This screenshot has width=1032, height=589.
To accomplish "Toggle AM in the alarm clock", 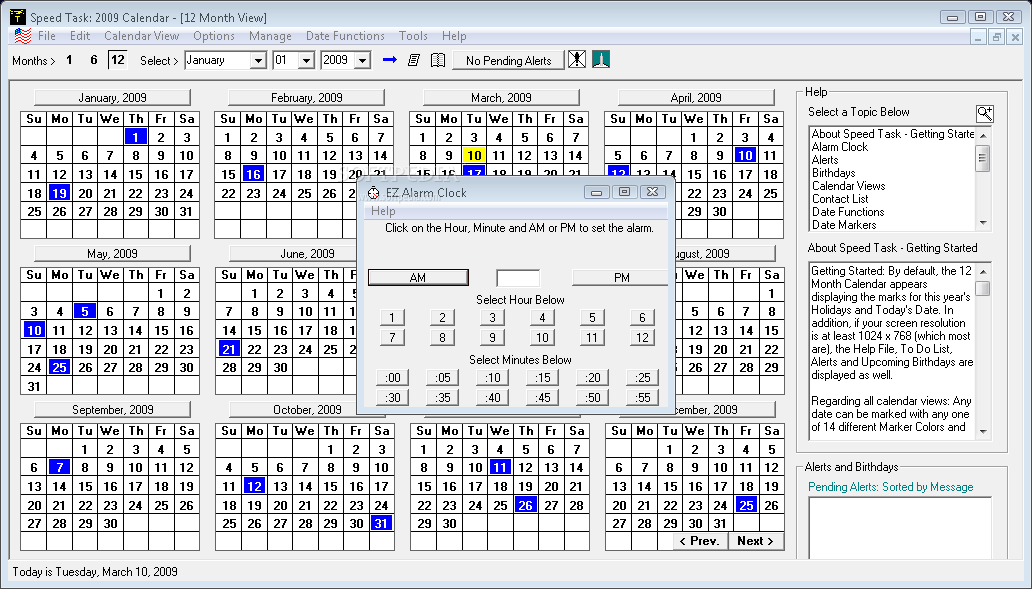I will (x=418, y=278).
